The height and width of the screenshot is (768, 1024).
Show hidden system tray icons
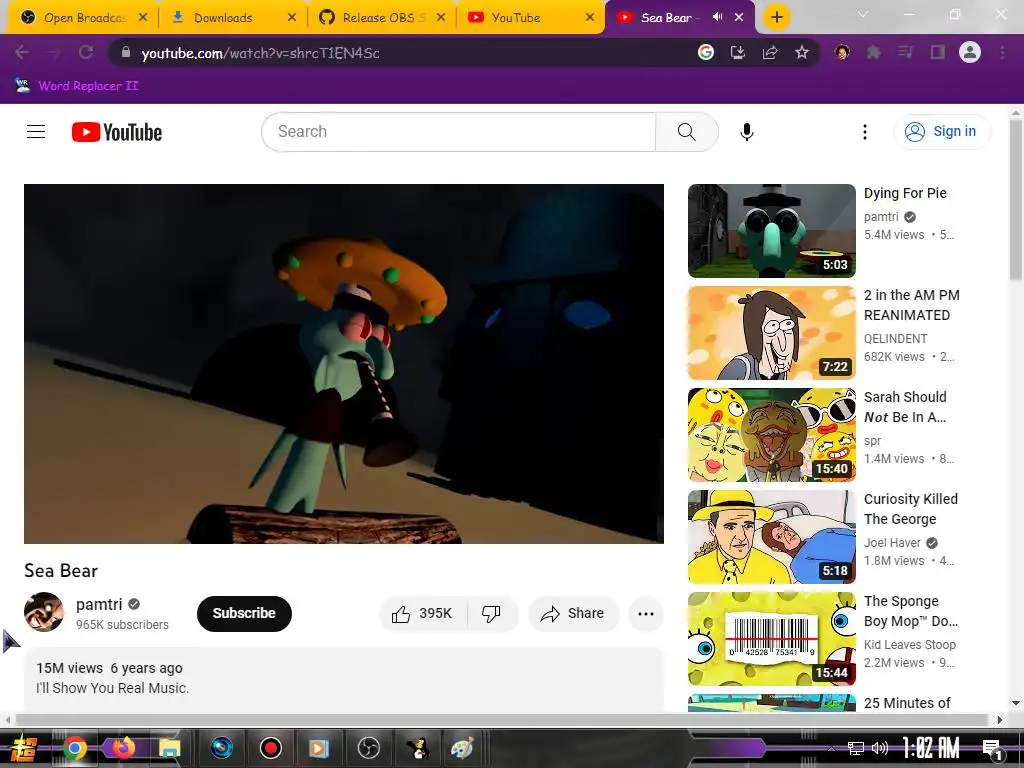(x=831, y=748)
